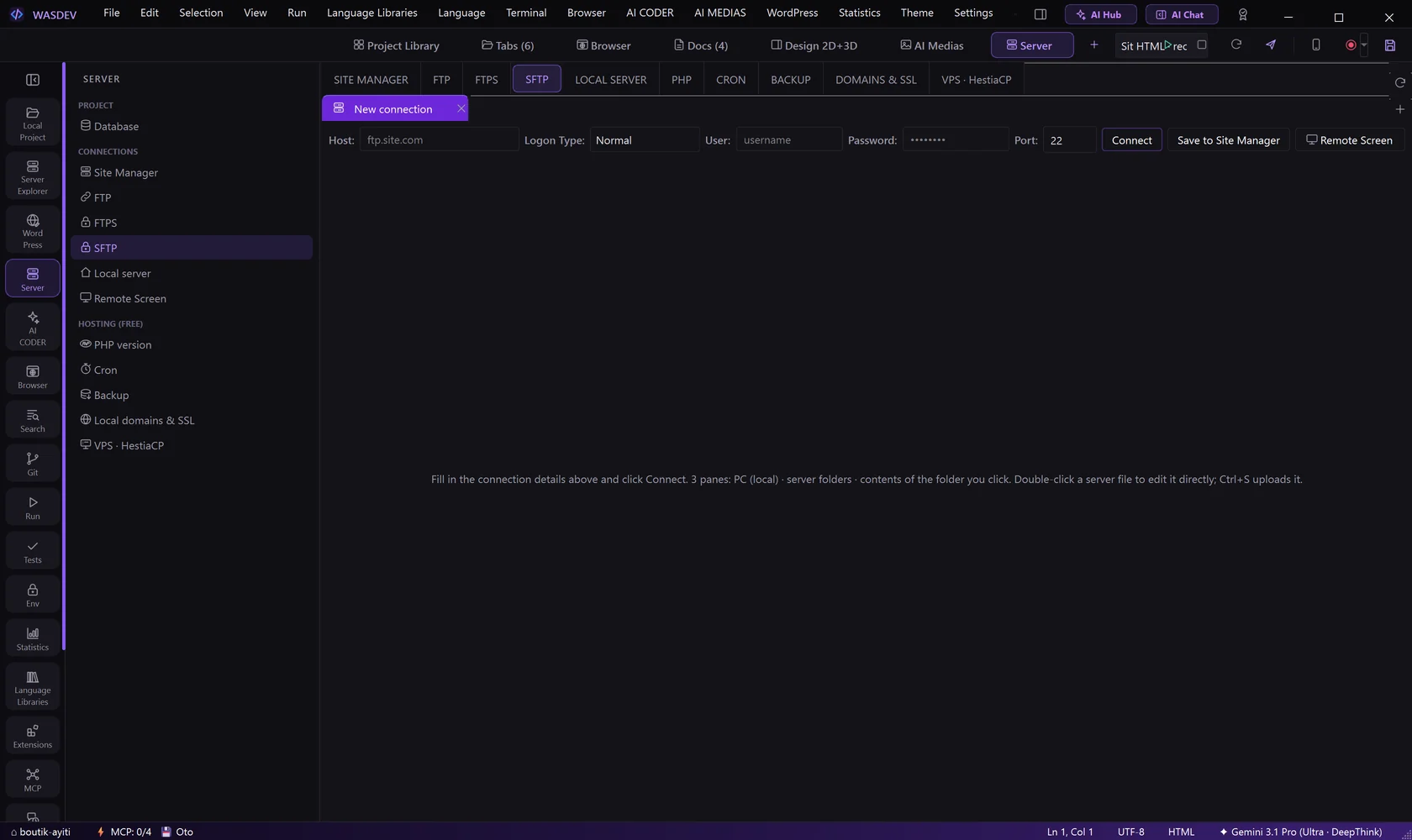Select VPS · HestiaCP in the sidebar
1412x840 pixels.
click(192, 445)
